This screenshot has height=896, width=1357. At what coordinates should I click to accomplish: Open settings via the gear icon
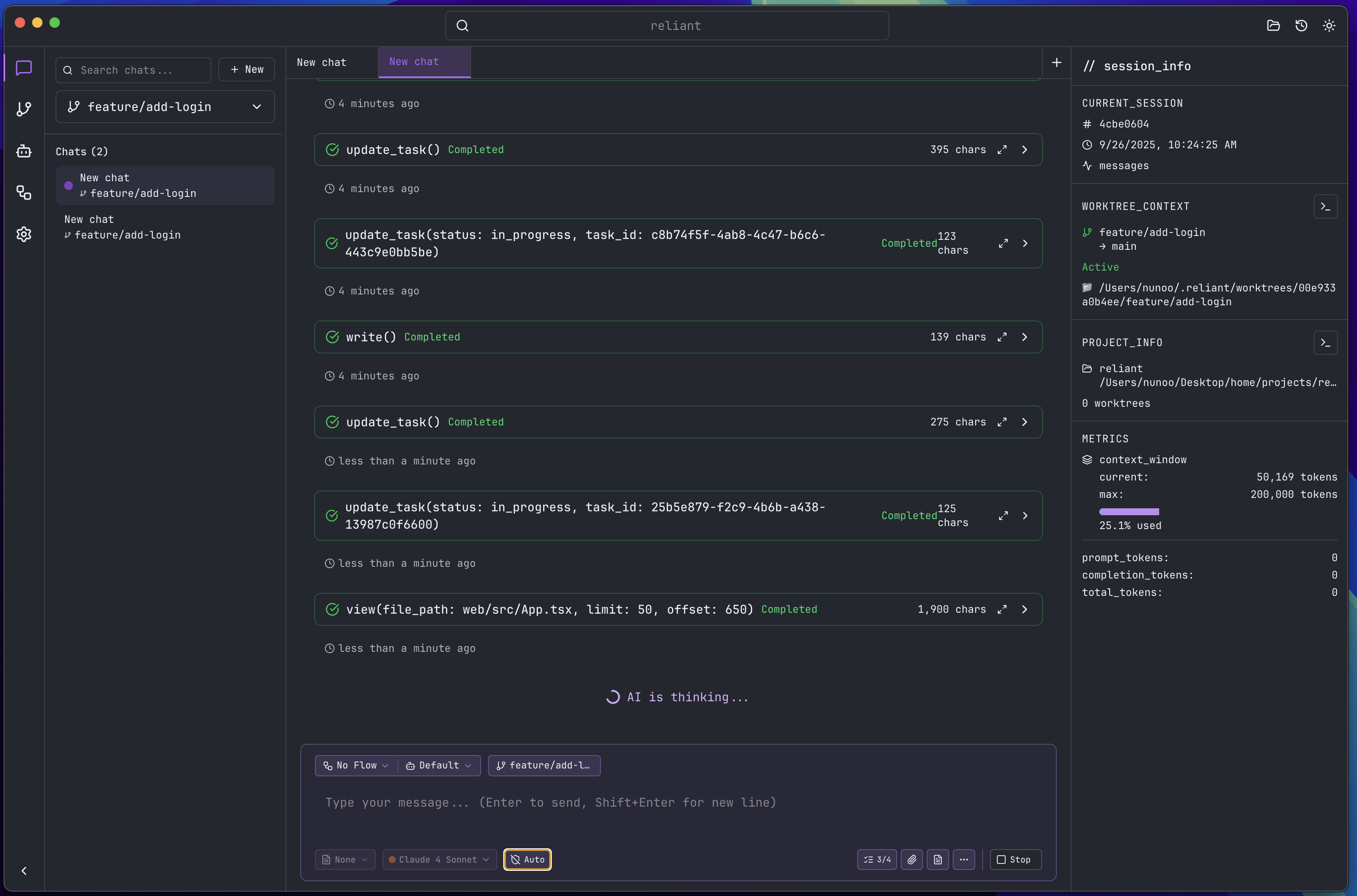click(x=23, y=234)
